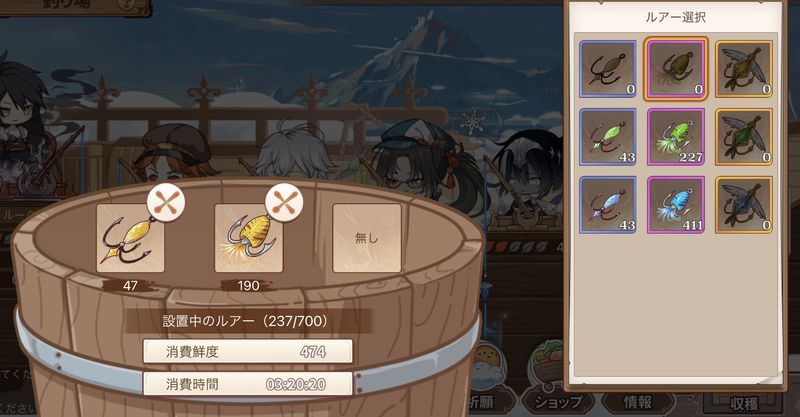Click the empty 無し lure slot
This screenshot has height=417, width=800.
coord(367,238)
